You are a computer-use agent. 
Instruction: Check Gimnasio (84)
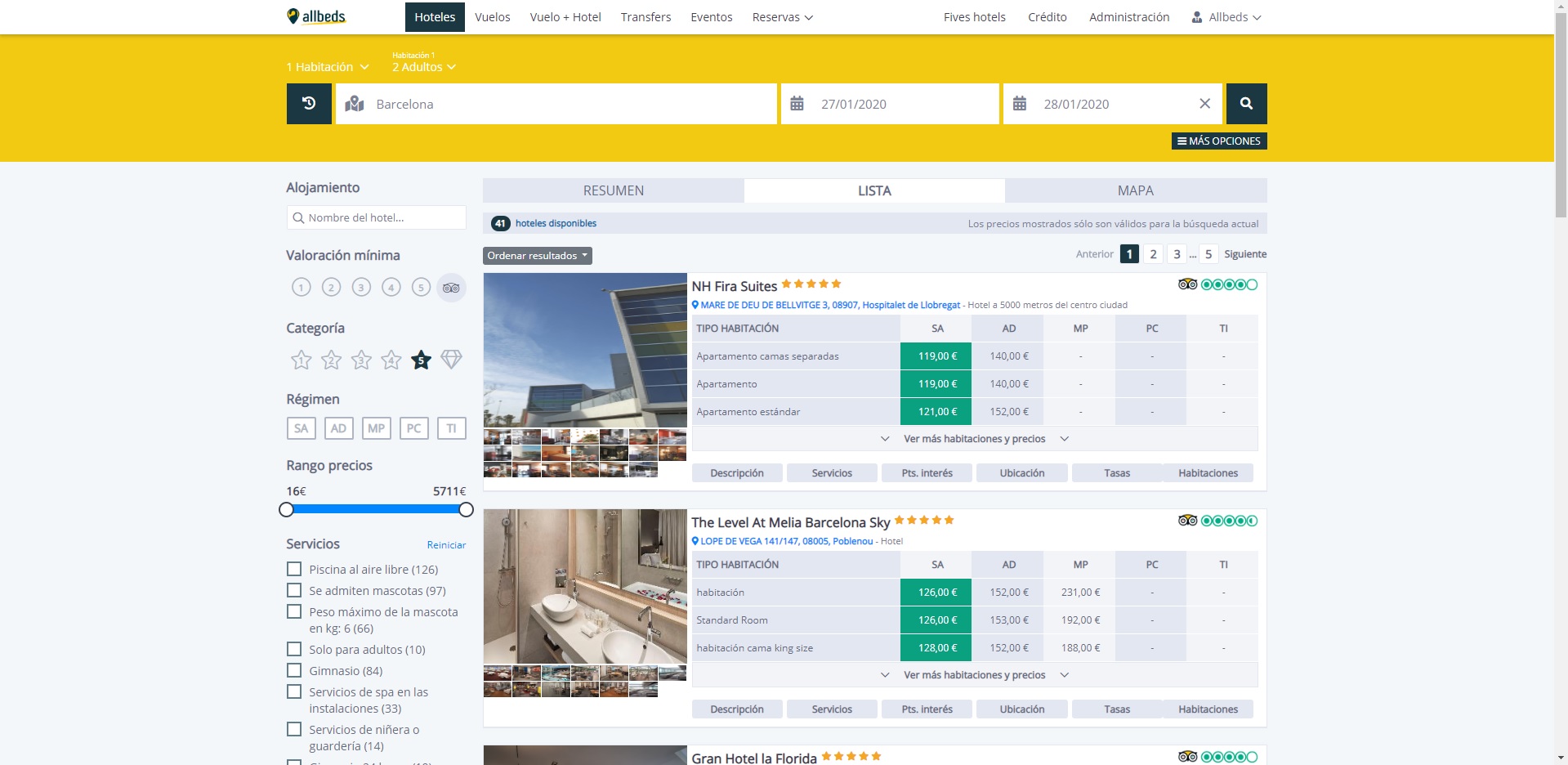coord(294,670)
